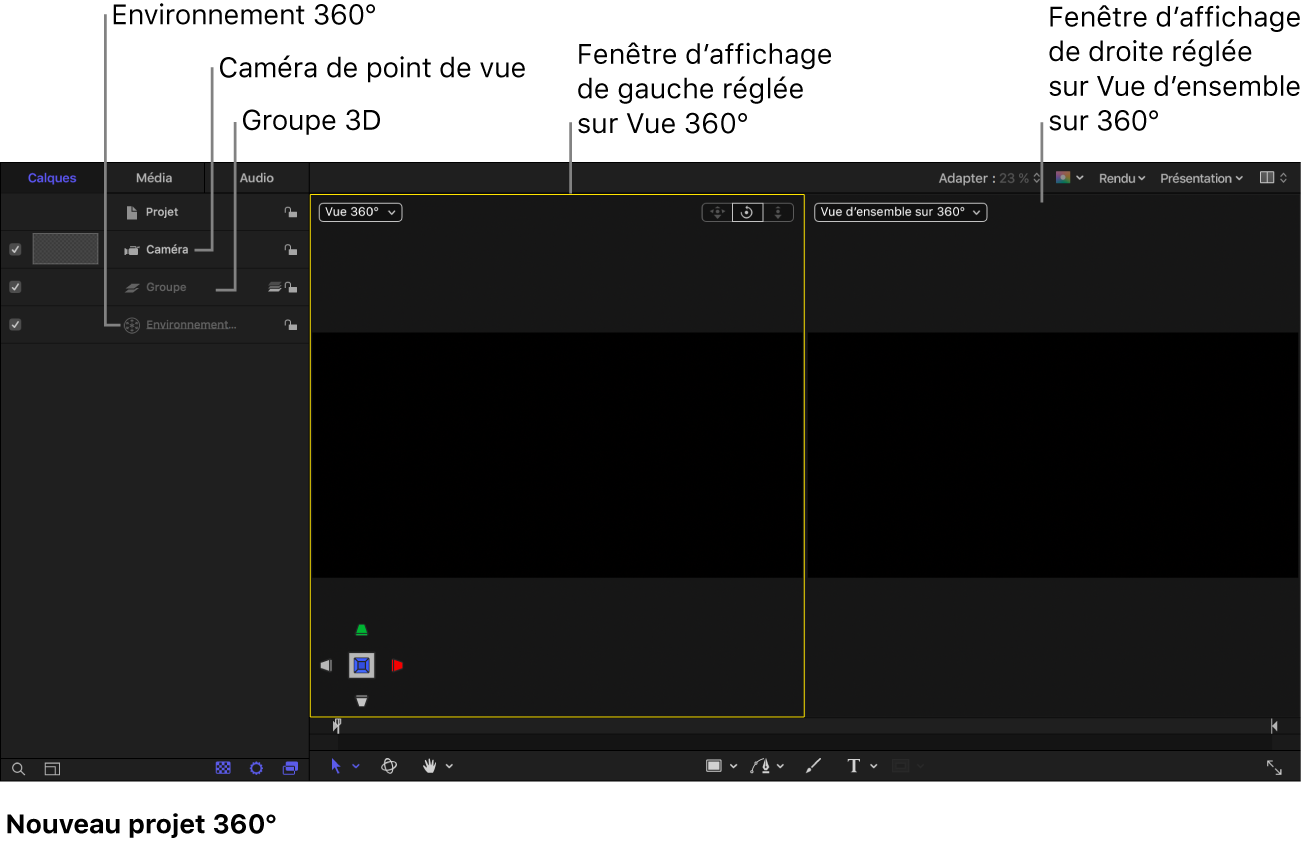The image size is (1306, 843).
Task: Select the Hand tool
Action: point(430,766)
